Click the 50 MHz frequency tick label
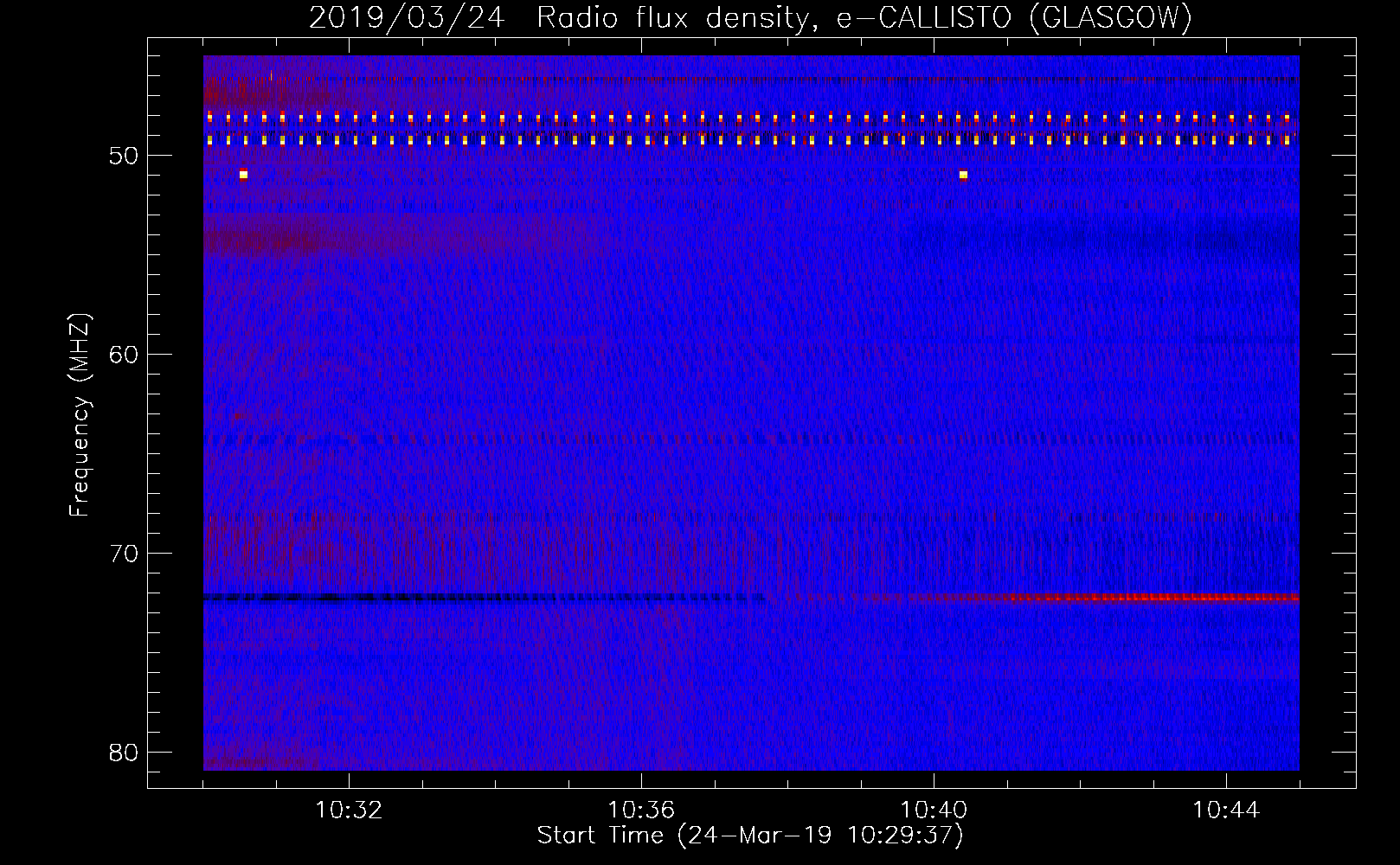Screen dimensions: 1400x865 124,156
